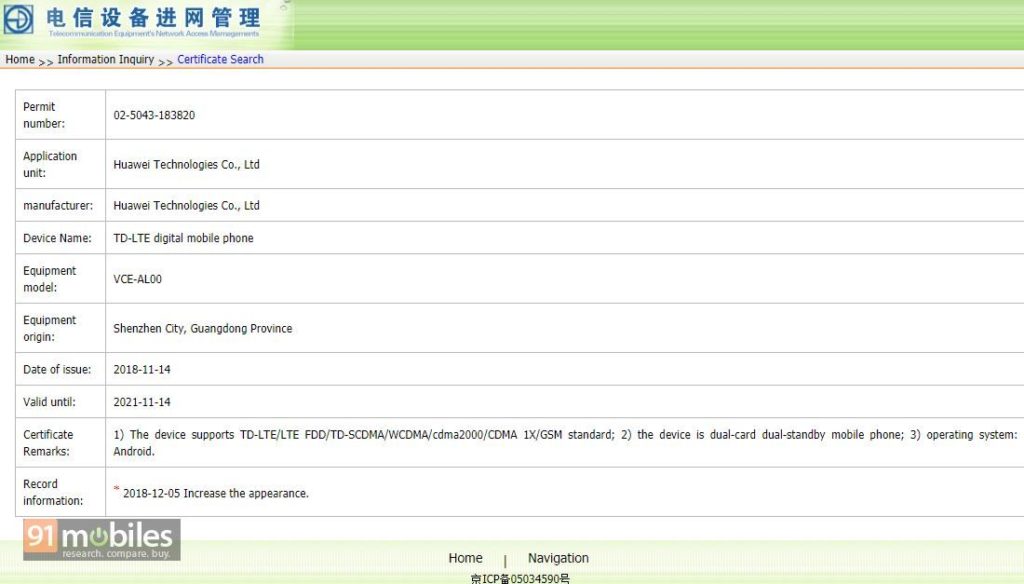
Task: Click the Application unit label
Action: tap(50, 165)
